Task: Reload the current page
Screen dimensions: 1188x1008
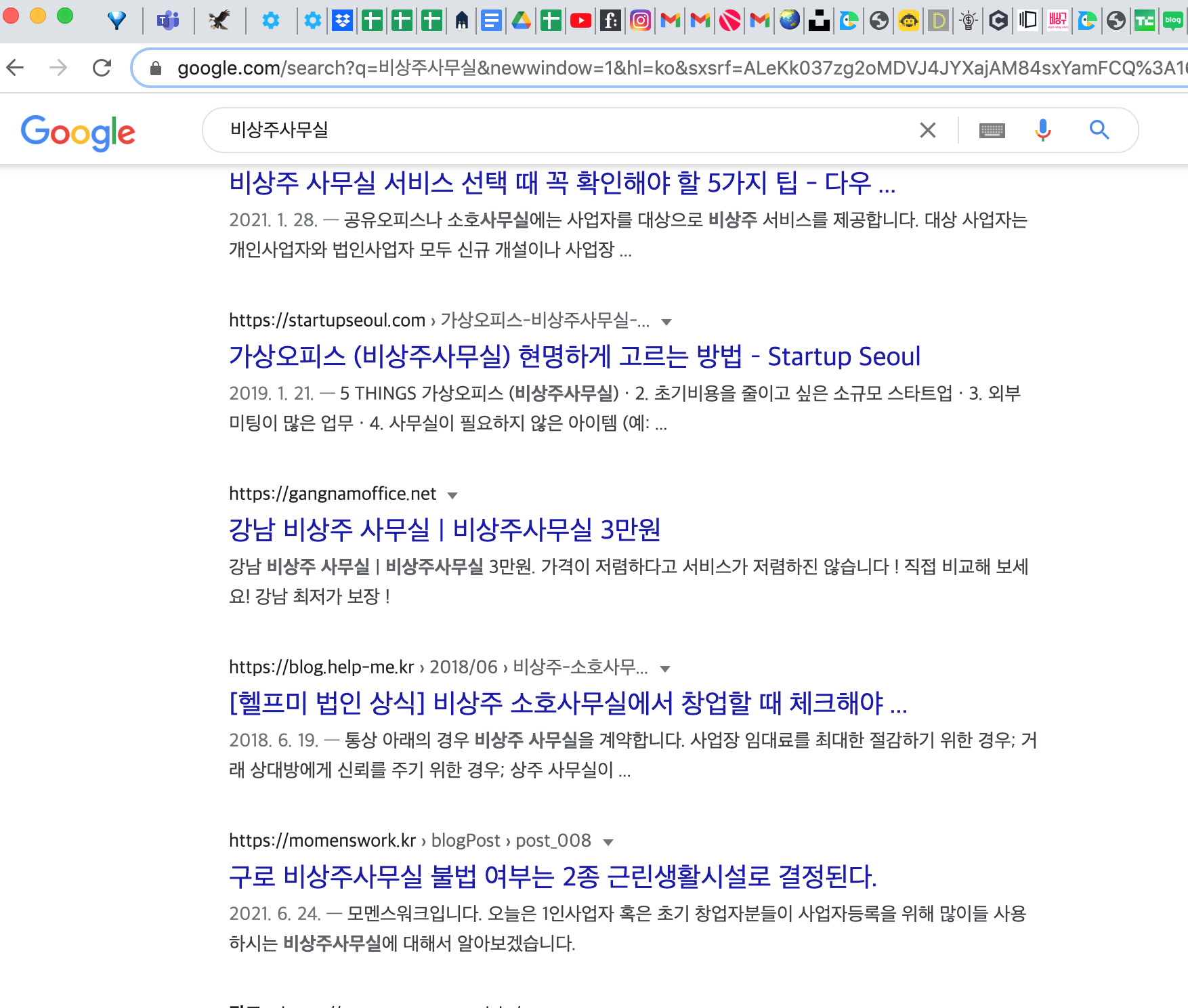Action: (x=102, y=67)
